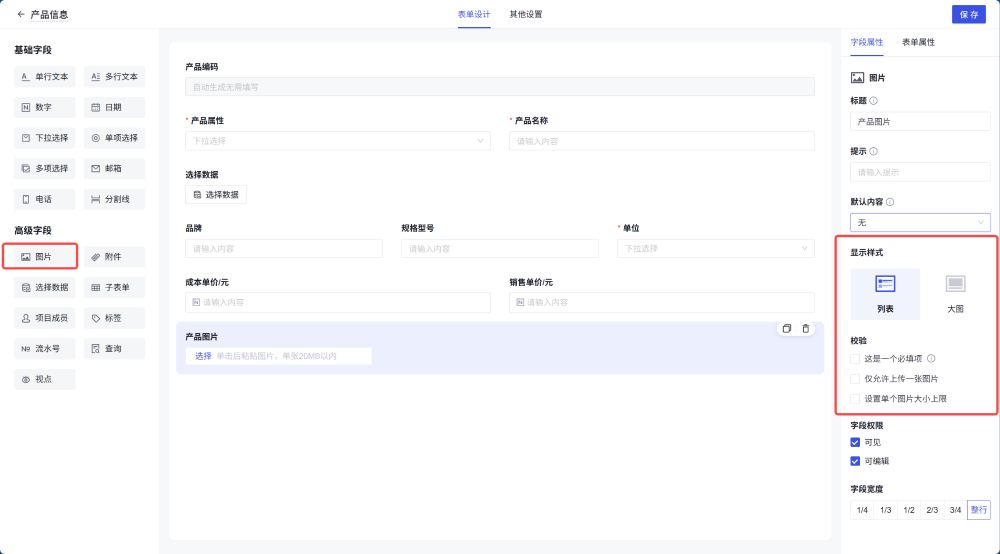Uncheck the 可编辑 permission checkbox

click(855, 461)
